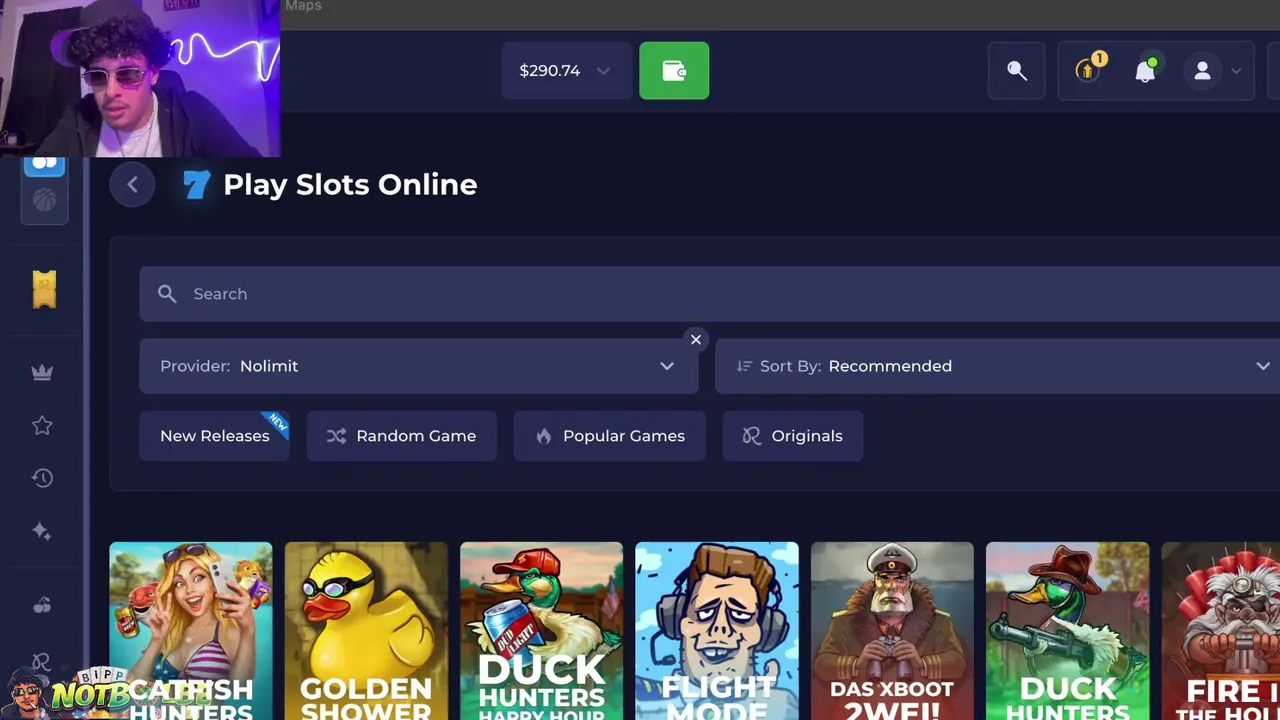
Task: Show the Originals games
Action: [793, 436]
